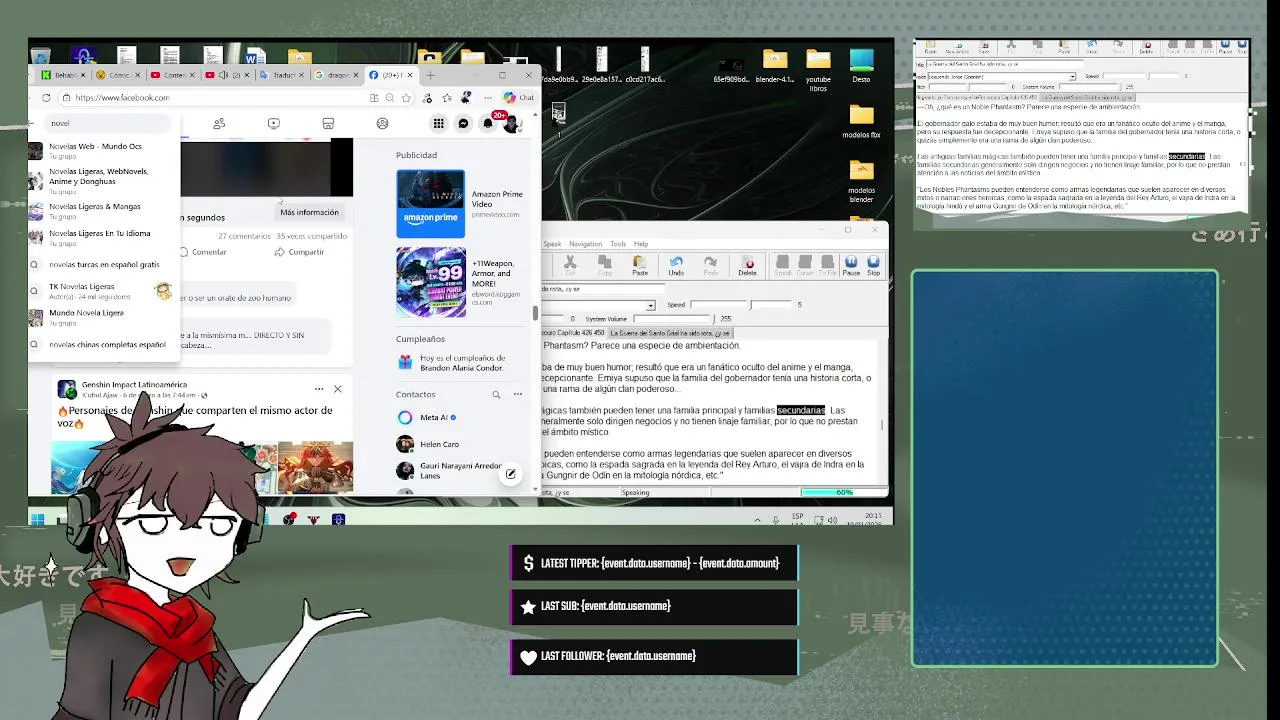Click the Facebook Friends icon in top nav
Image resolution: width=1280 pixels, height=720 pixels.
click(219, 123)
